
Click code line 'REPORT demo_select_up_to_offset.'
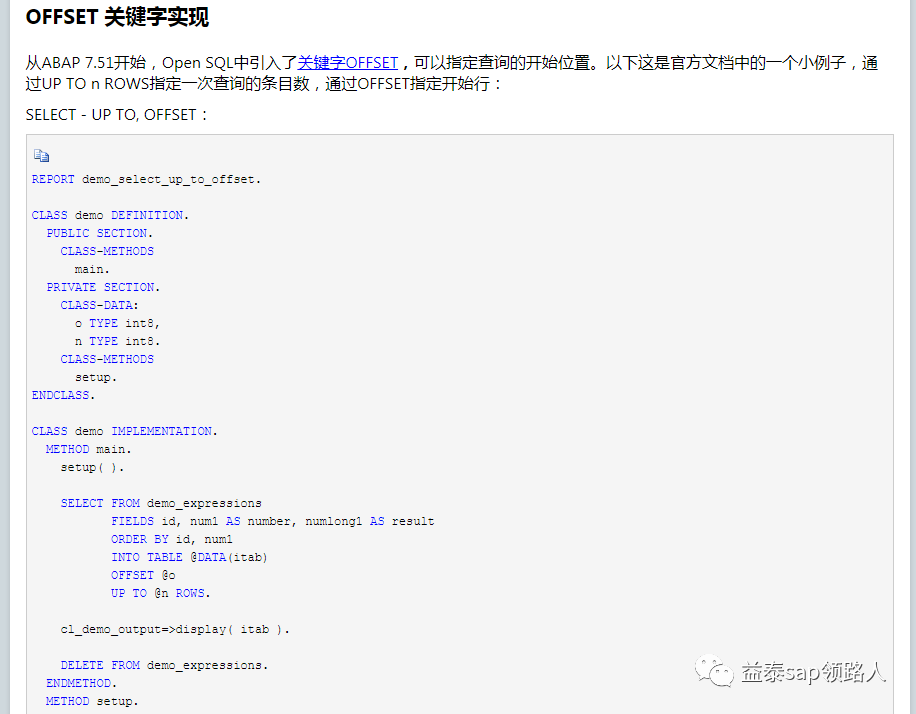[x=146, y=179]
